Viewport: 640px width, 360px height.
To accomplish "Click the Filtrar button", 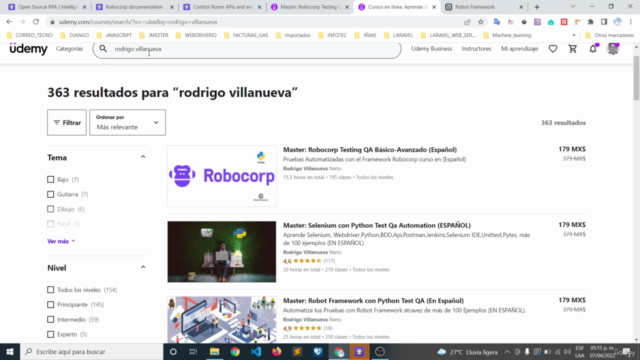I will [x=67, y=122].
